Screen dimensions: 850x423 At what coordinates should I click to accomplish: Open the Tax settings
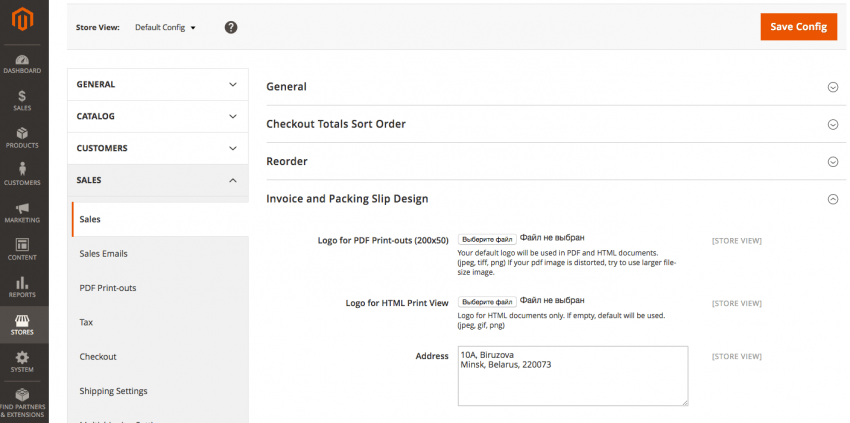point(86,322)
